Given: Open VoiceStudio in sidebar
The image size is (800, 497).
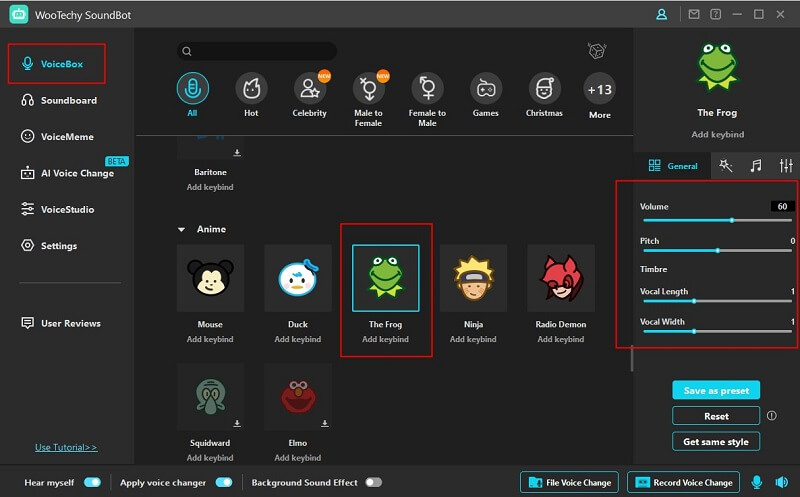Looking at the screenshot, I should tap(57, 209).
